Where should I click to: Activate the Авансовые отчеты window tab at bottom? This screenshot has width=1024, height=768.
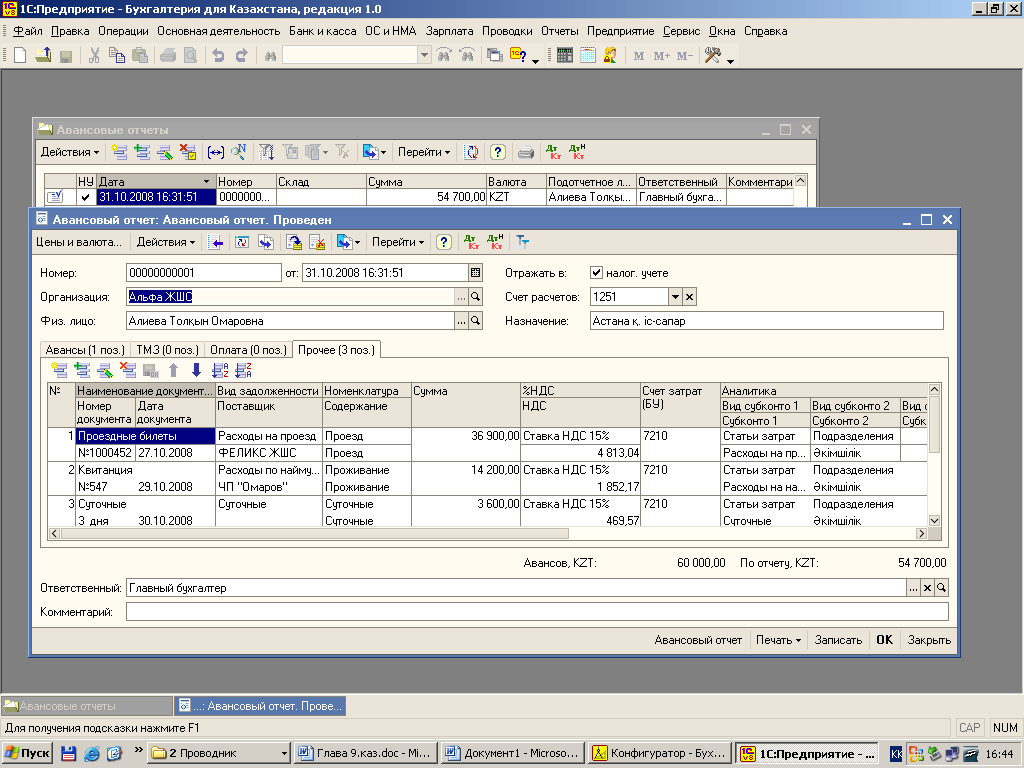86,706
